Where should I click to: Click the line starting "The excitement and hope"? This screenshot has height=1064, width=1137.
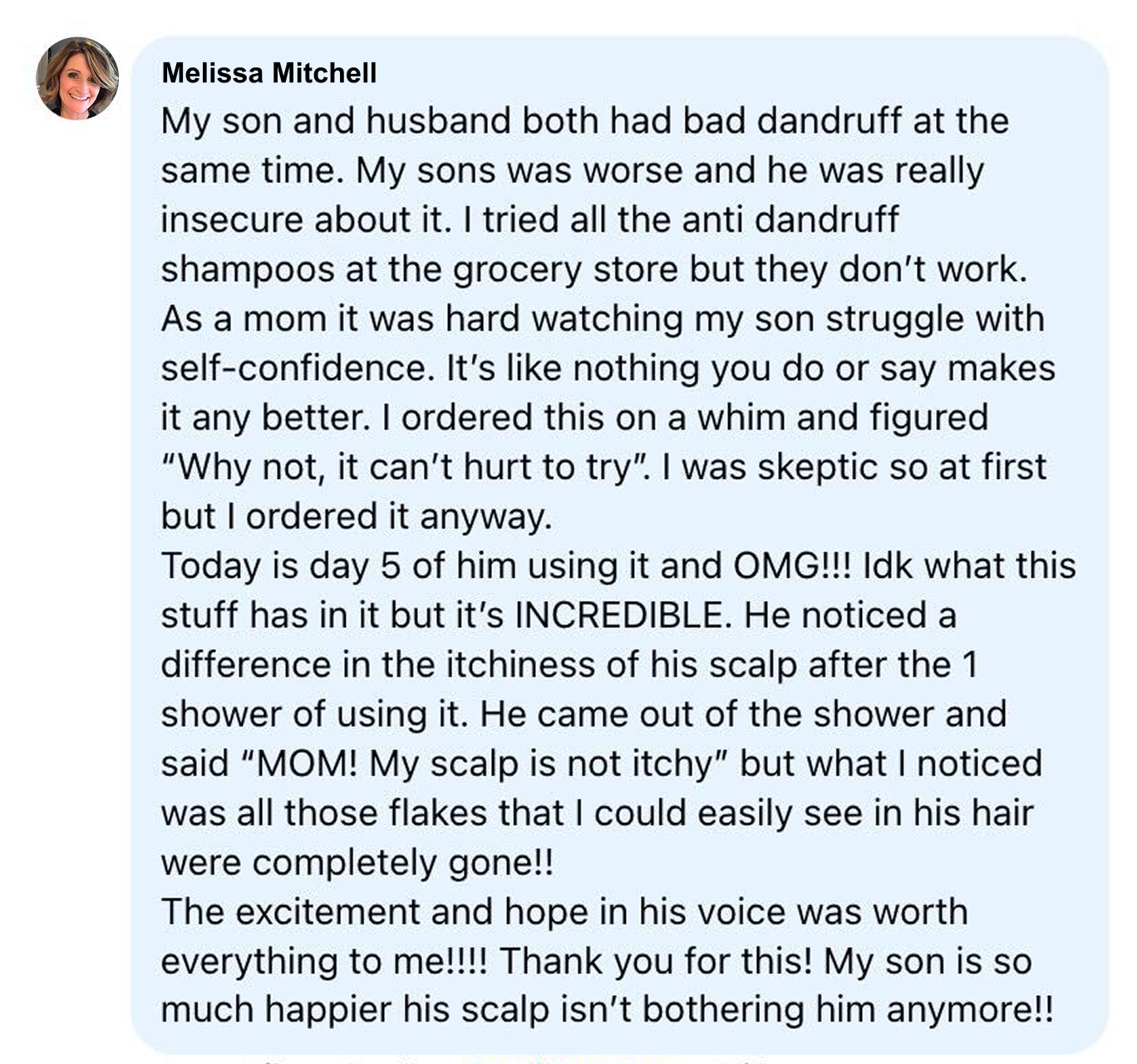(x=564, y=913)
